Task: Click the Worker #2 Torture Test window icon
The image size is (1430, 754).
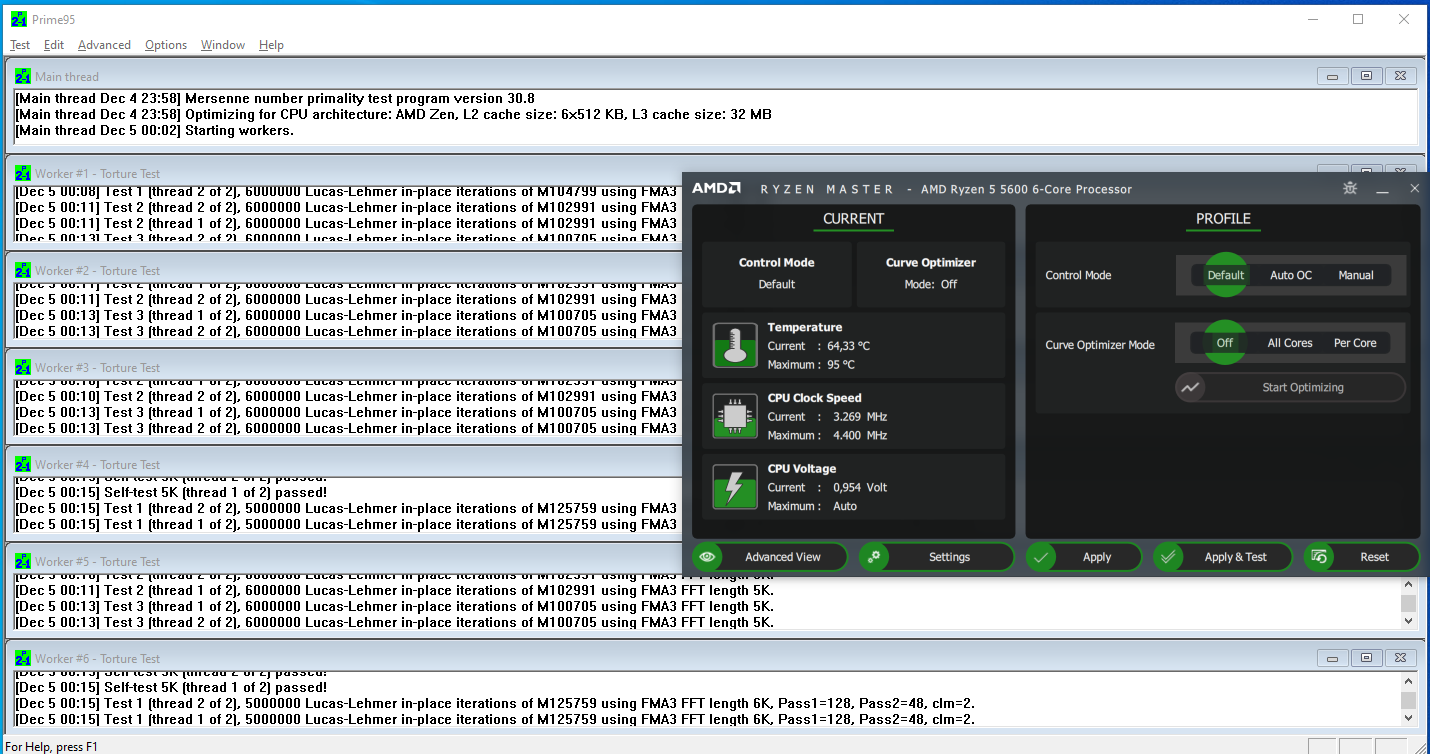Action: click(23, 270)
